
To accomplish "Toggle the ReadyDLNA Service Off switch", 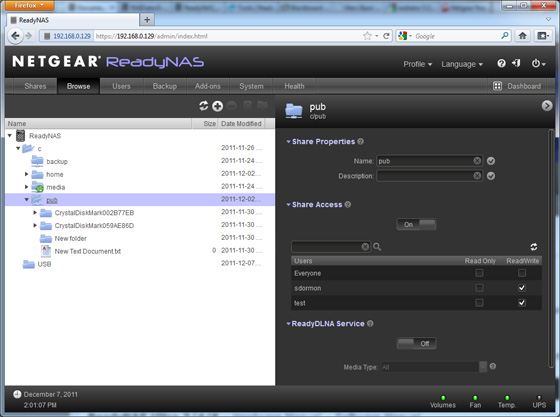I will [x=416, y=343].
